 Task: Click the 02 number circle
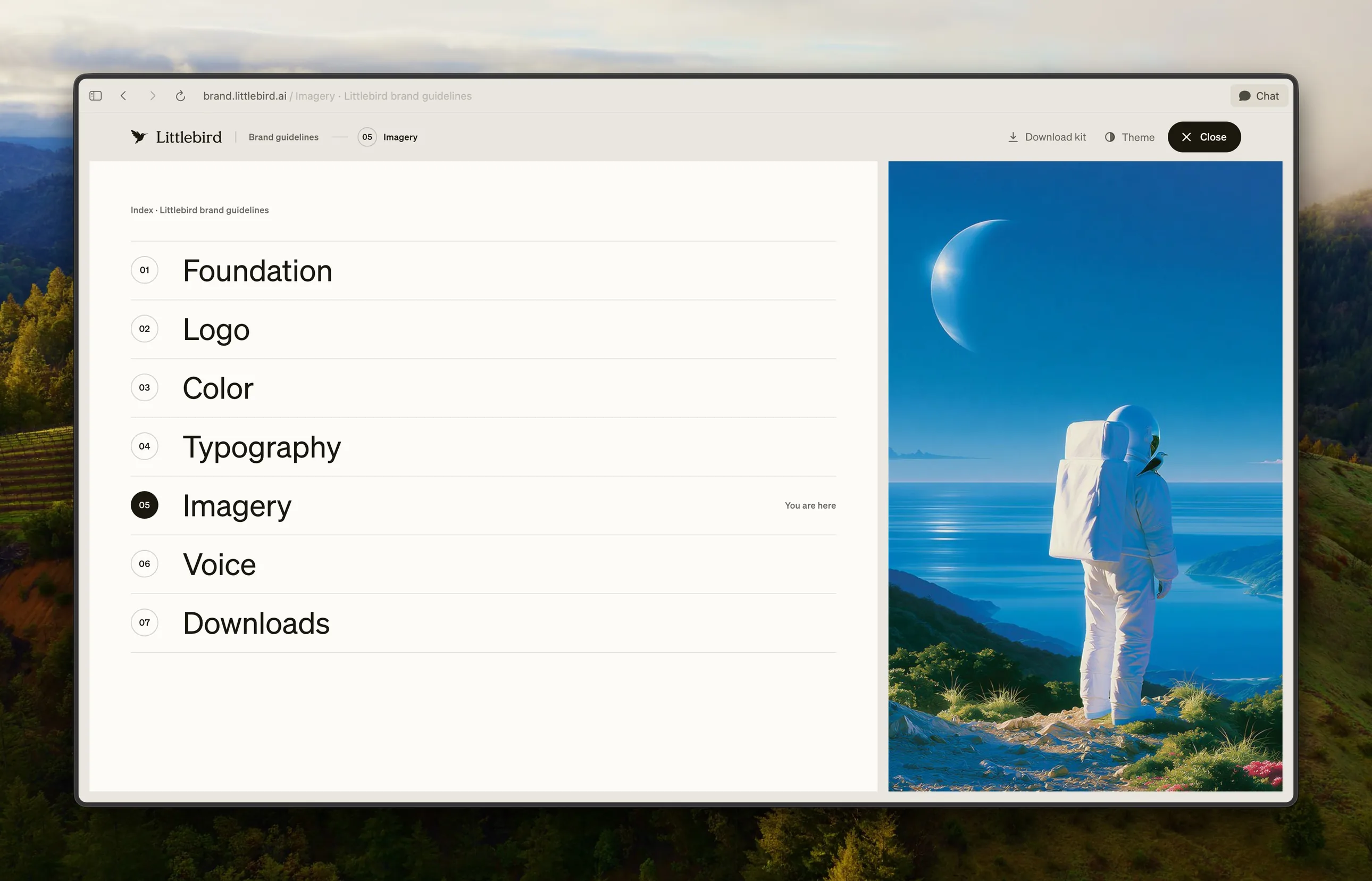(x=145, y=329)
